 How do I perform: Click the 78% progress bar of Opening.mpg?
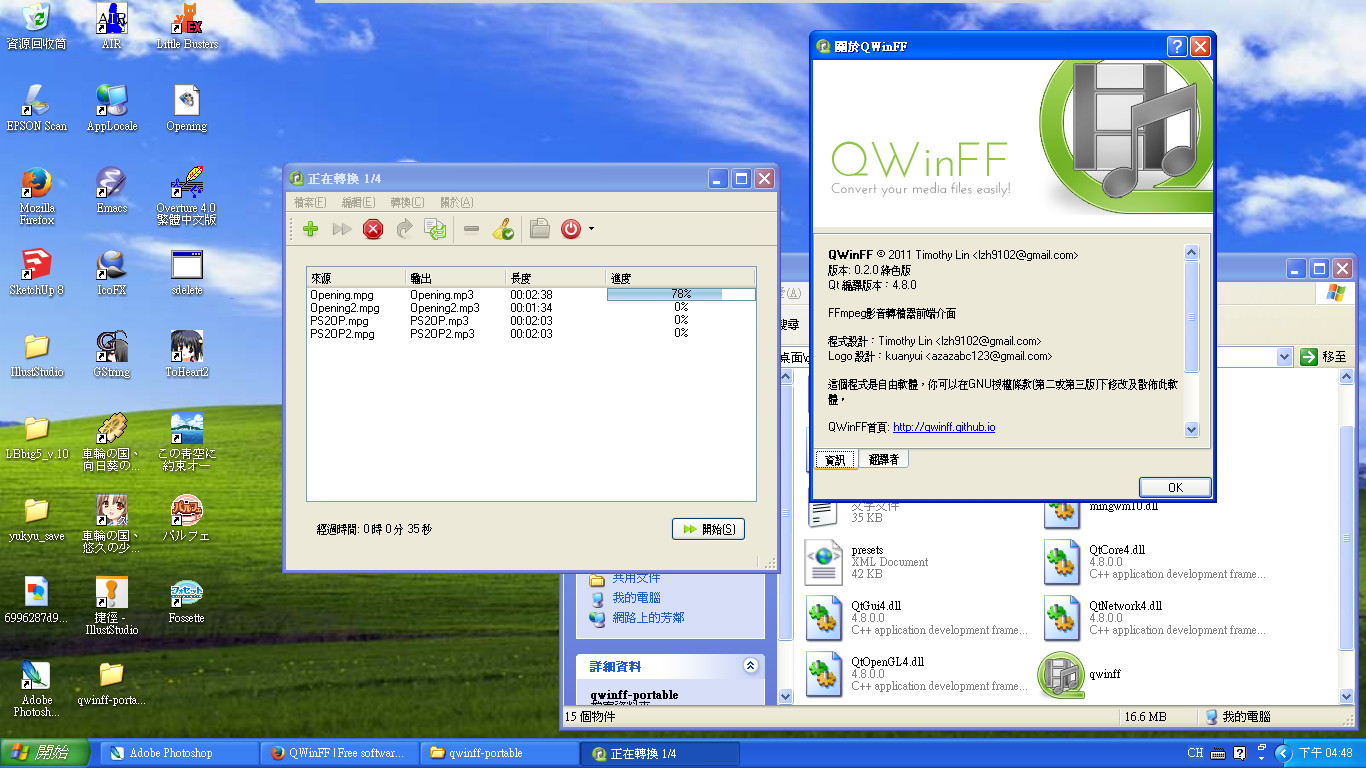681,294
